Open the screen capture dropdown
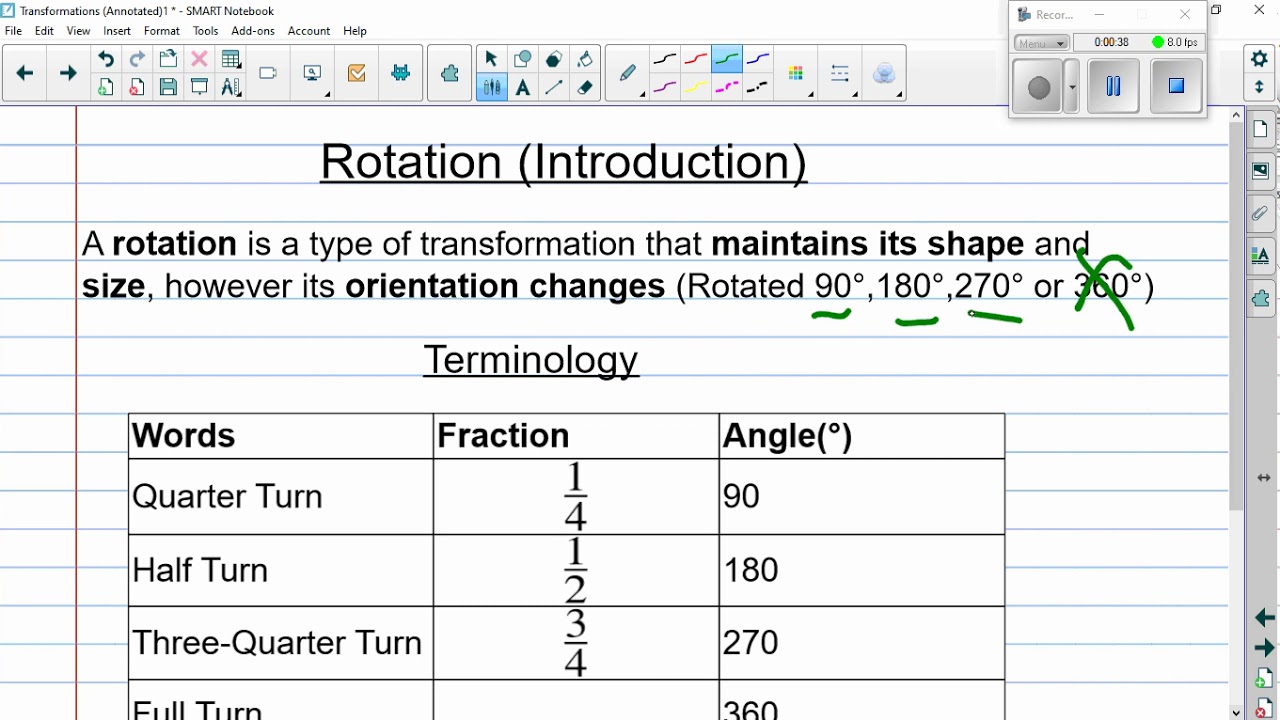Screen dimensions: 1280x720 point(313,73)
